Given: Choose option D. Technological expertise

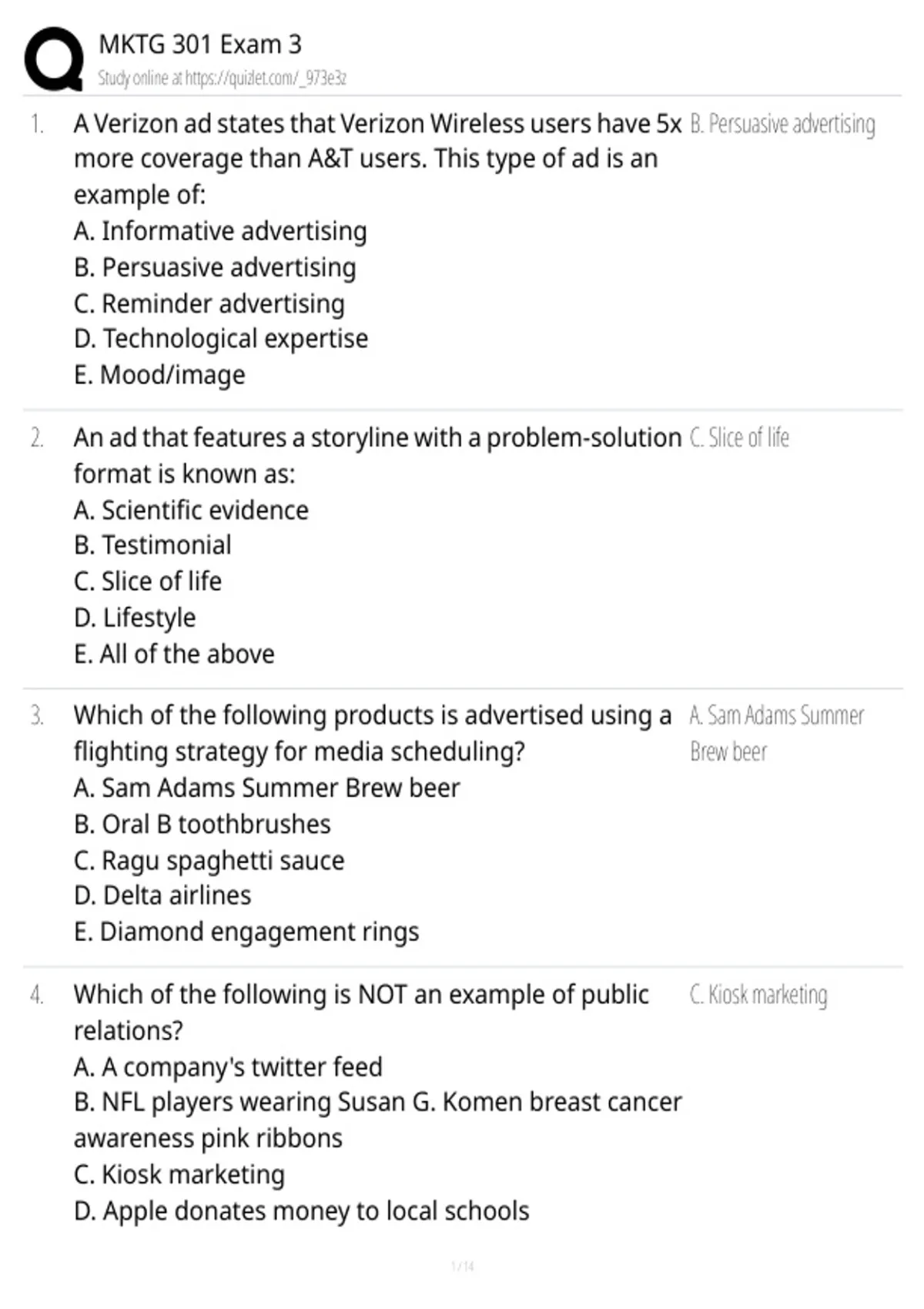Looking at the screenshot, I should click(221, 339).
